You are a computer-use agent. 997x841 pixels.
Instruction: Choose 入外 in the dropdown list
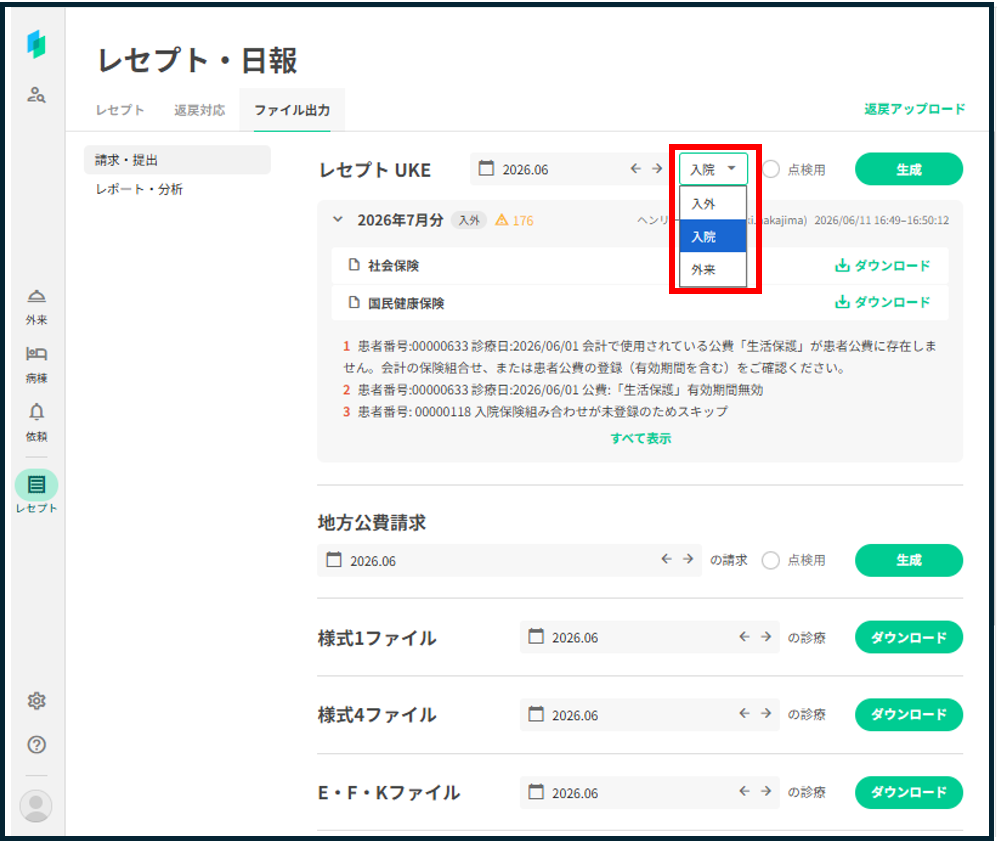(x=713, y=203)
